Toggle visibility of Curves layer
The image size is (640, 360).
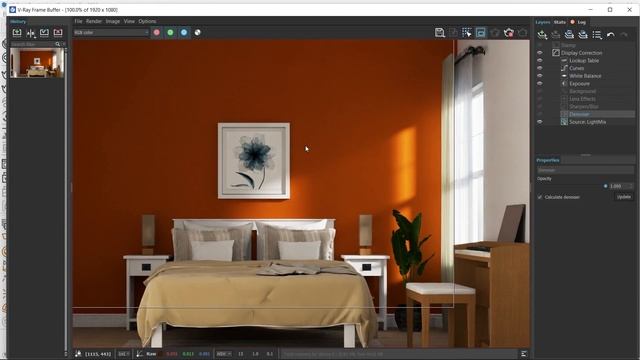coord(540,68)
